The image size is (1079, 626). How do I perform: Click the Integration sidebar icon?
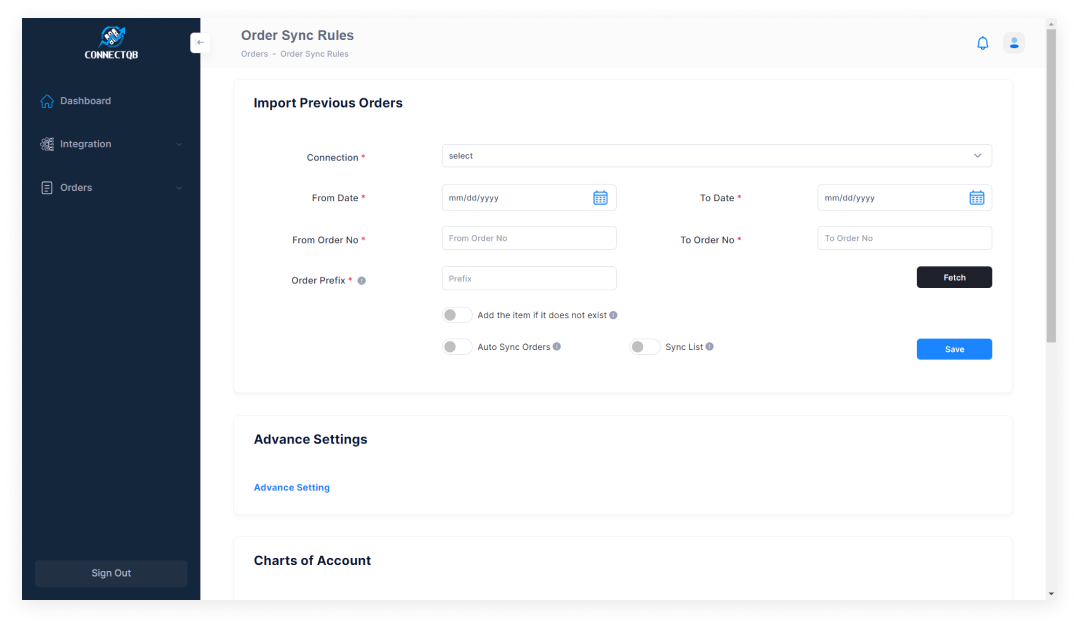[x=47, y=144]
